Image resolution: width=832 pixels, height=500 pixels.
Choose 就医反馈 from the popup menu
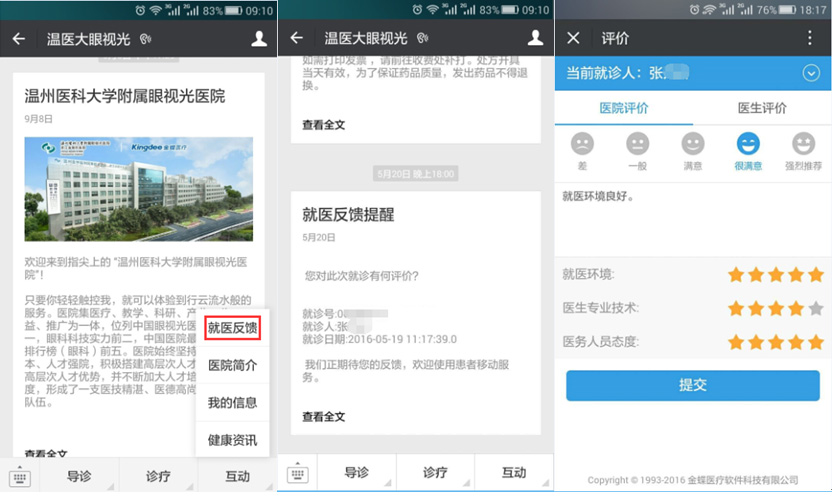point(232,327)
